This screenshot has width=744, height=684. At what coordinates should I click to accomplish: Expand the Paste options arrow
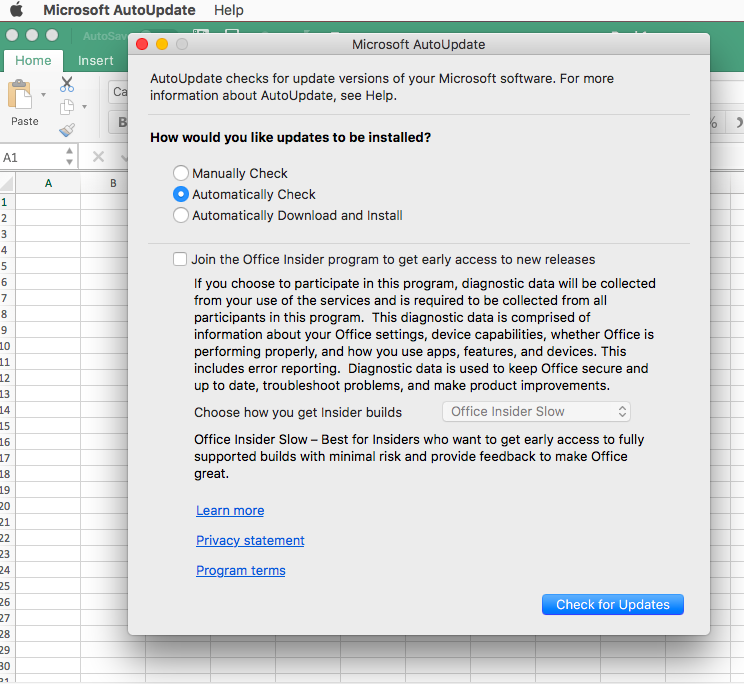point(44,96)
